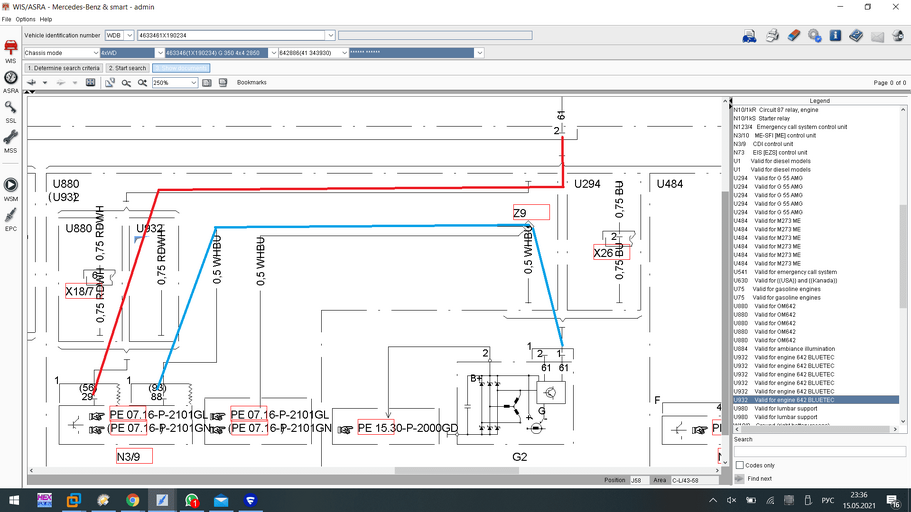Open the MSS maintenance module
911x512 pixels.
click(10, 137)
